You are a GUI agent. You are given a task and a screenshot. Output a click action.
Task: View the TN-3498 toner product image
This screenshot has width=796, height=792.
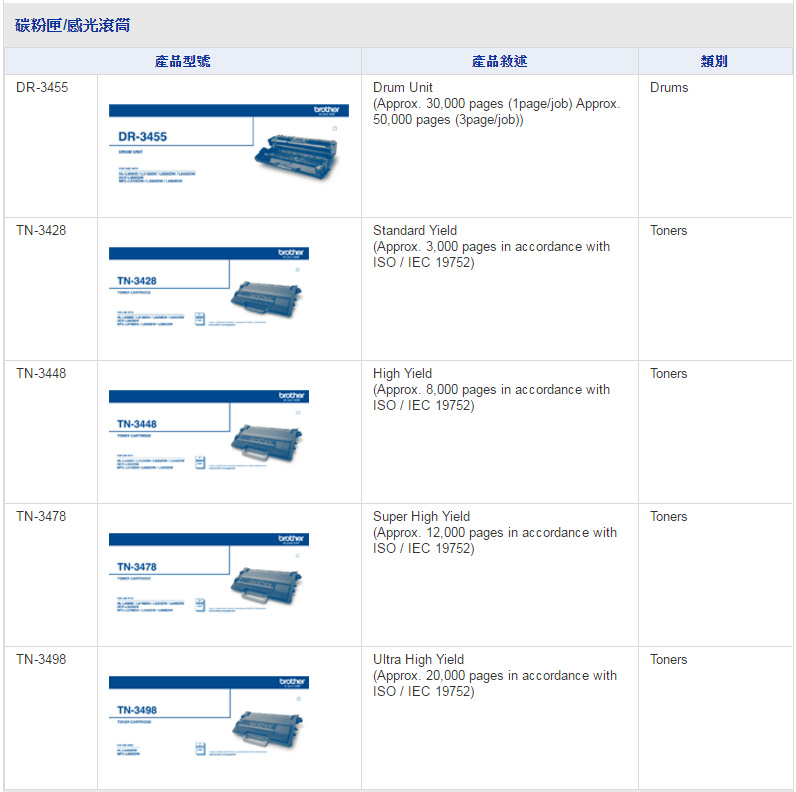click(209, 716)
